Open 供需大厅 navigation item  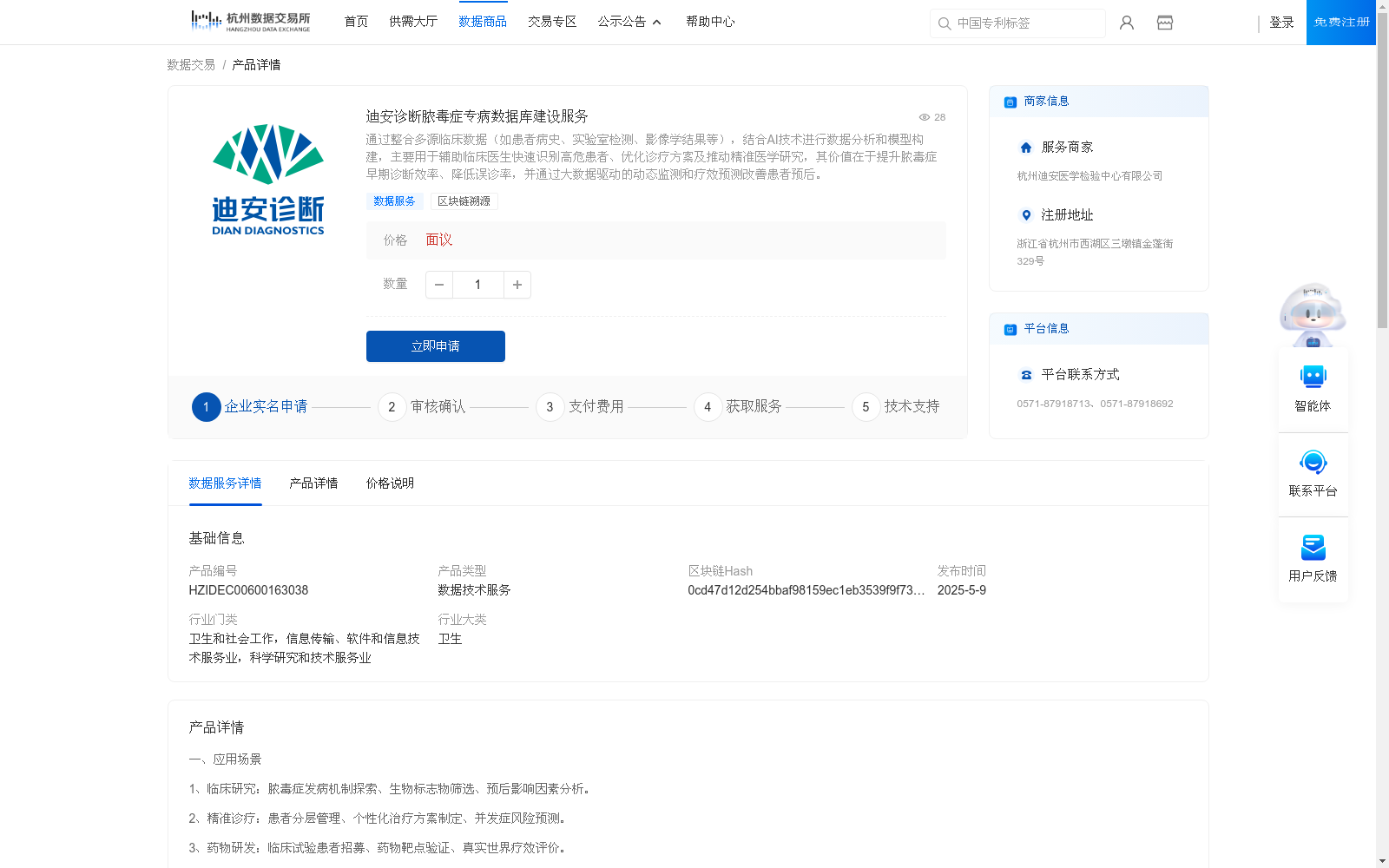coord(413,22)
